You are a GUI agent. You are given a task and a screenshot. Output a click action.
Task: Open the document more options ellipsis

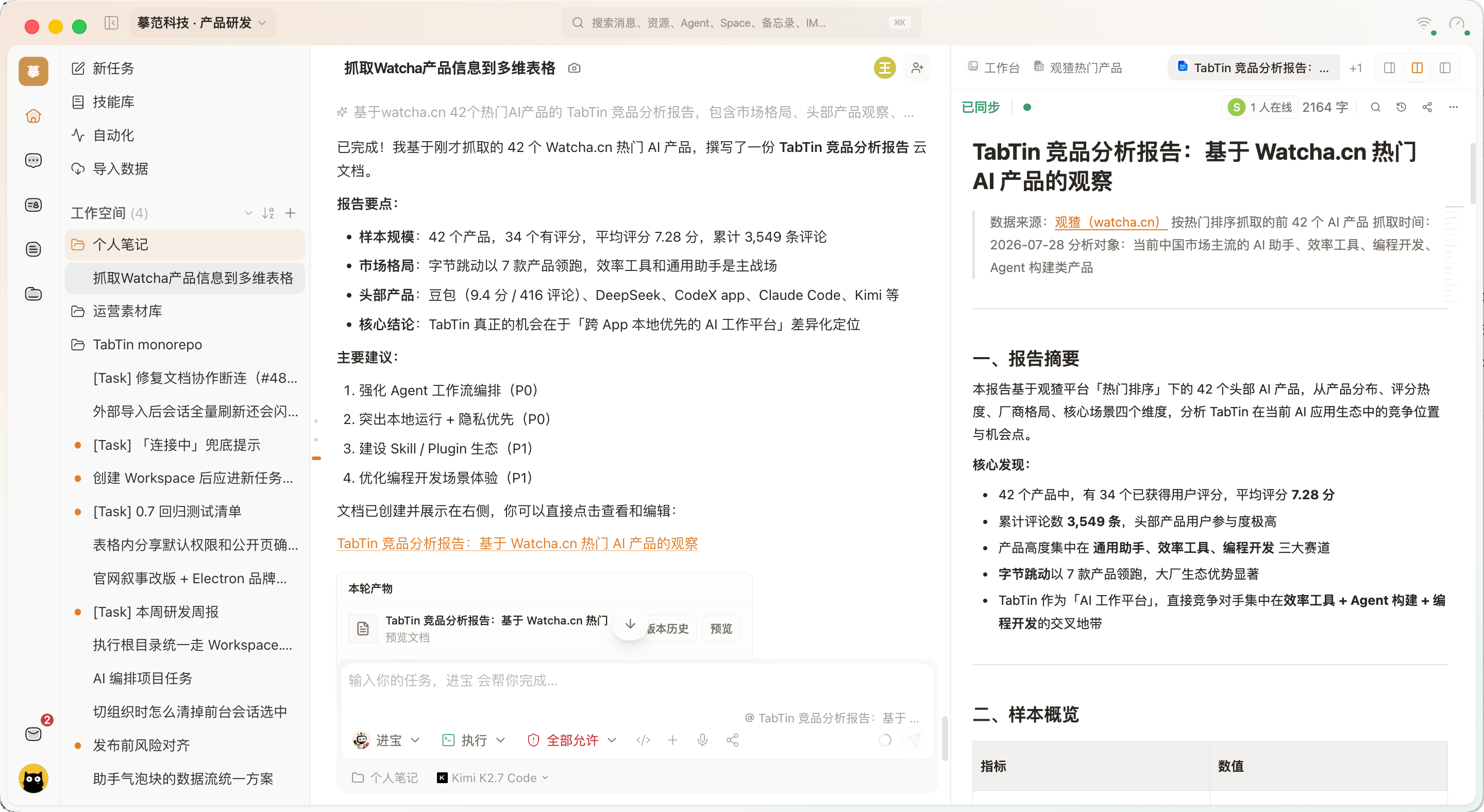click(x=1454, y=107)
